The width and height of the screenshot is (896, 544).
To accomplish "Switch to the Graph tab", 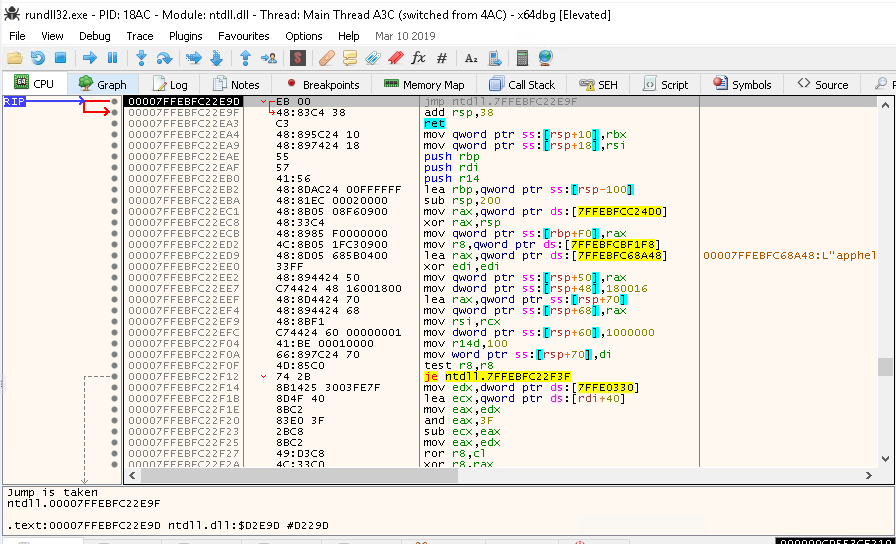I will pos(103,85).
